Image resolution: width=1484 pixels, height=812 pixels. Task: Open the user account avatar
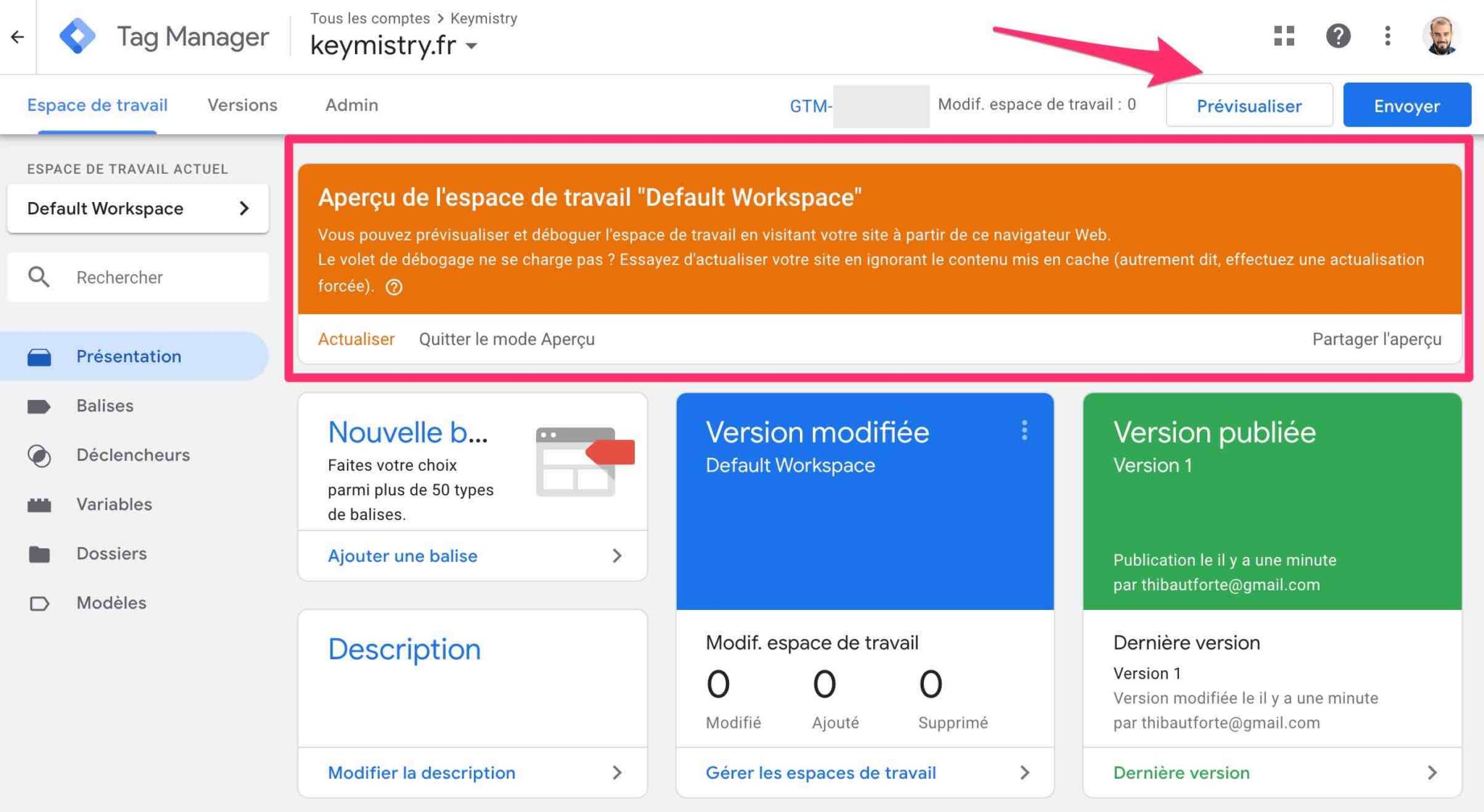pyautogui.click(x=1441, y=35)
